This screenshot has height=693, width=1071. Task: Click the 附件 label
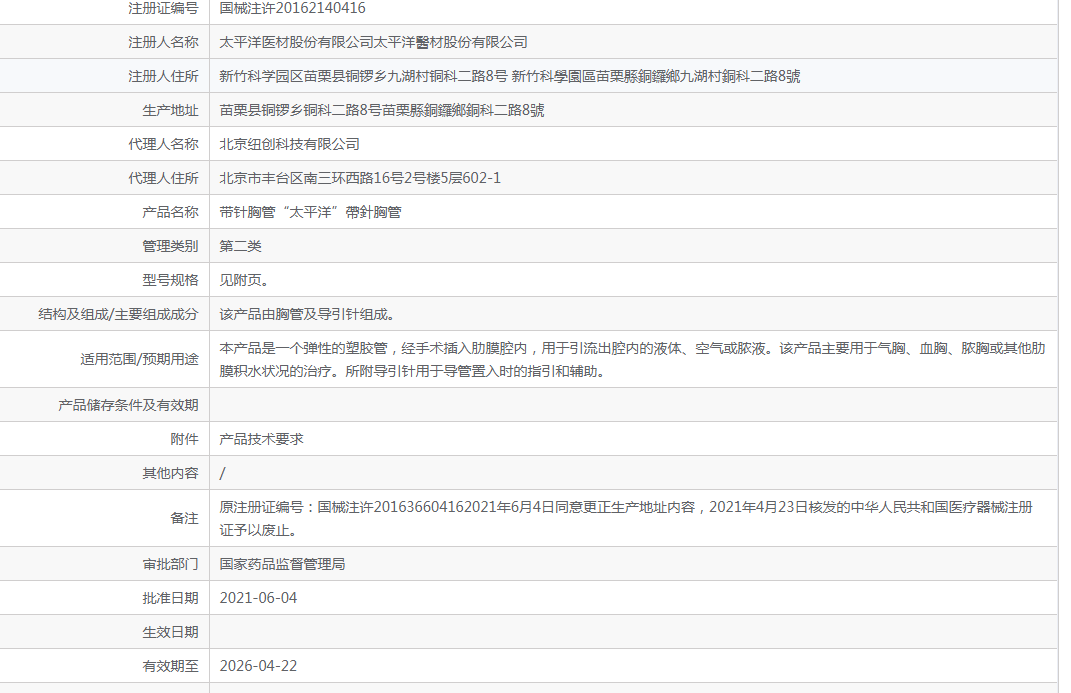pyautogui.click(x=184, y=439)
